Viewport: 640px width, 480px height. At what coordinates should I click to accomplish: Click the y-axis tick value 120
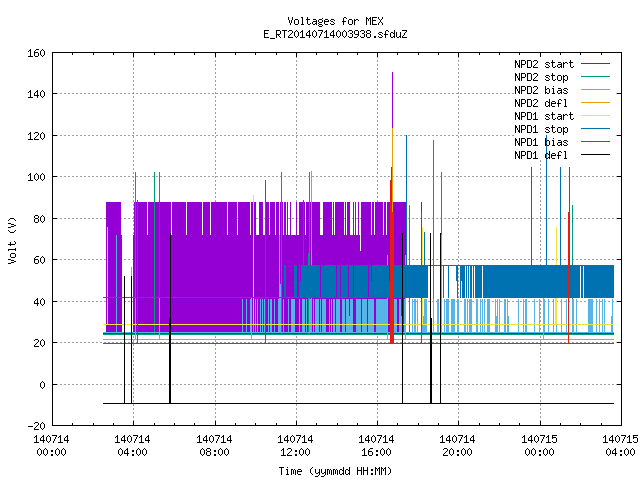[36, 136]
